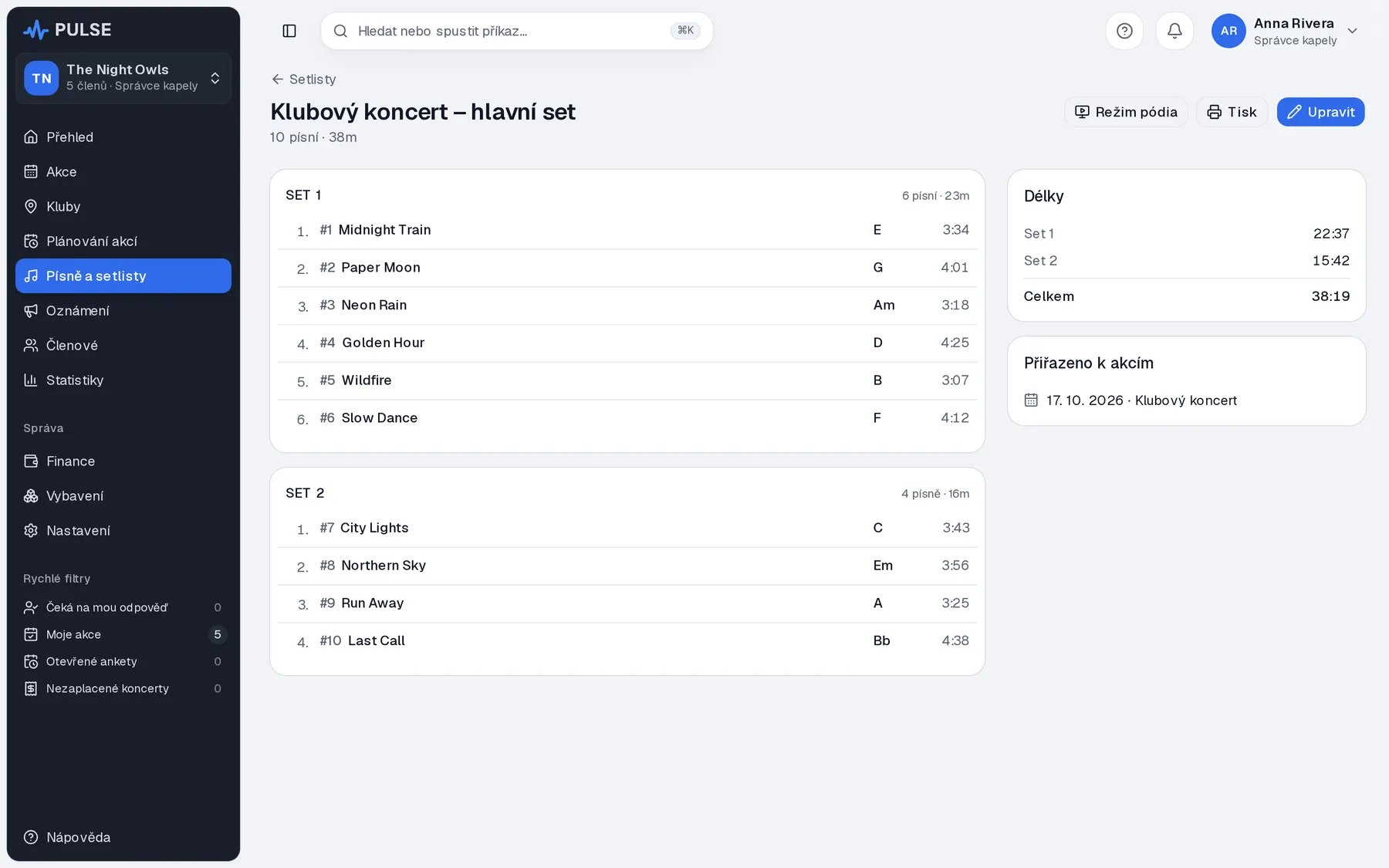
Task: Select song Paper Moon
Action: pos(627,268)
